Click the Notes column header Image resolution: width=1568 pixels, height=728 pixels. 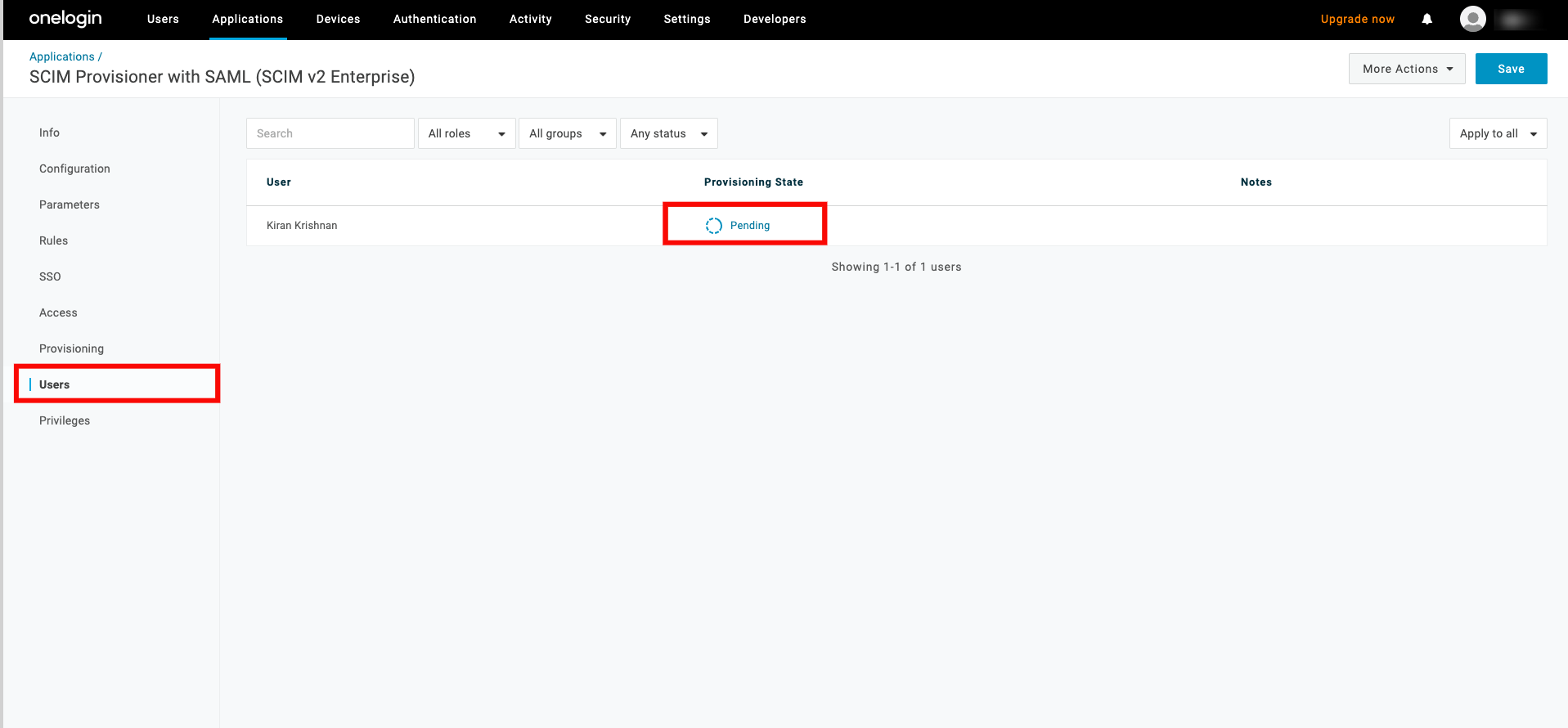pos(1256,182)
